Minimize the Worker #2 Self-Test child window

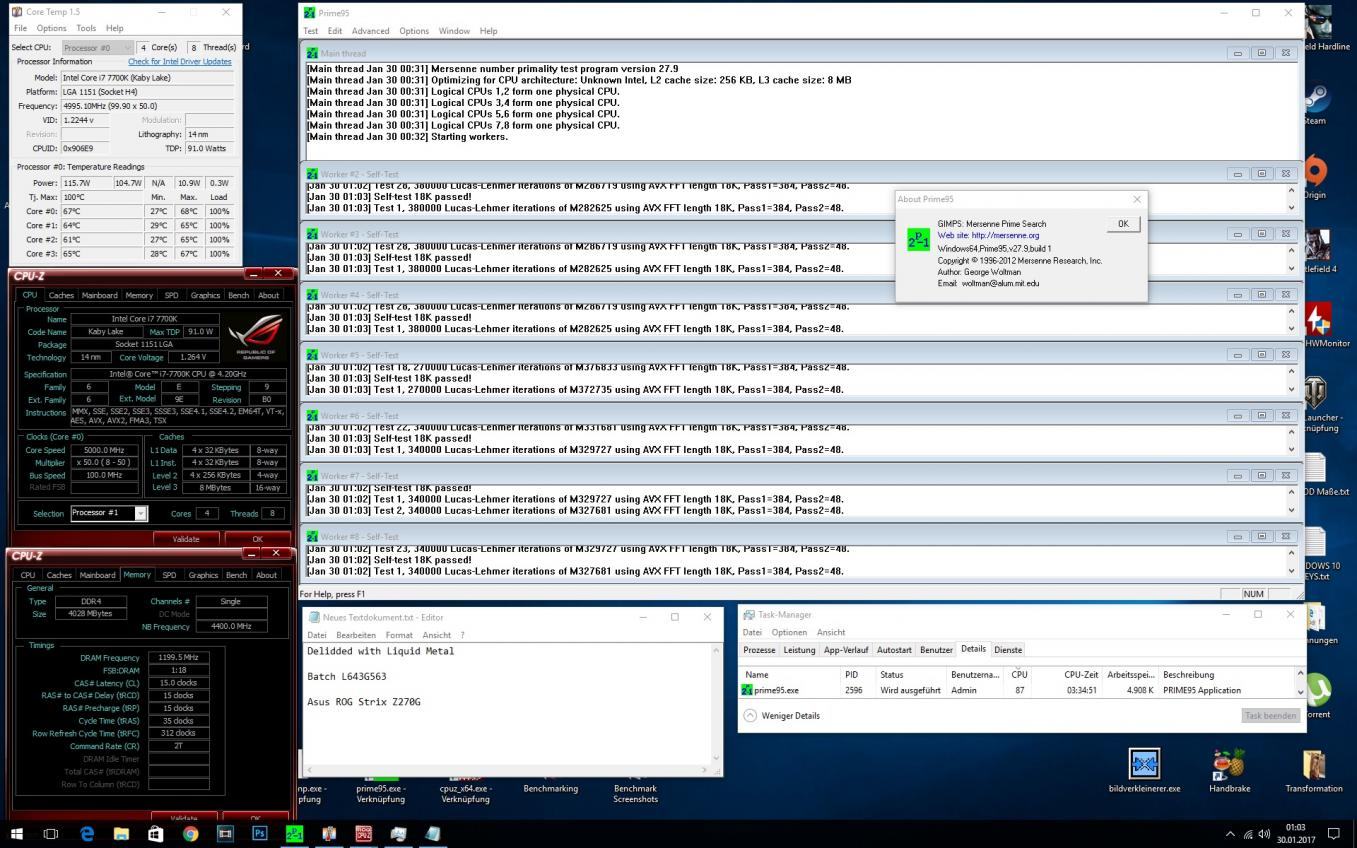pos(1237,174)
